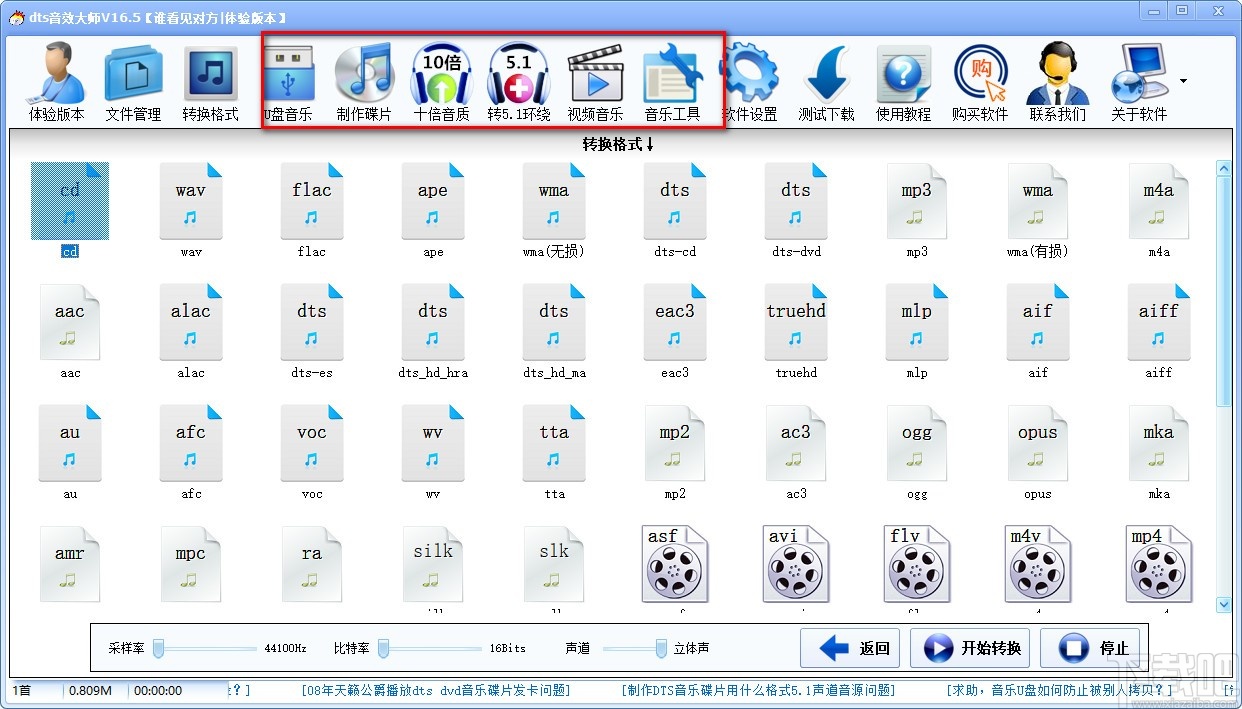Open the U盘音乐 (USB music) tool

288,80
